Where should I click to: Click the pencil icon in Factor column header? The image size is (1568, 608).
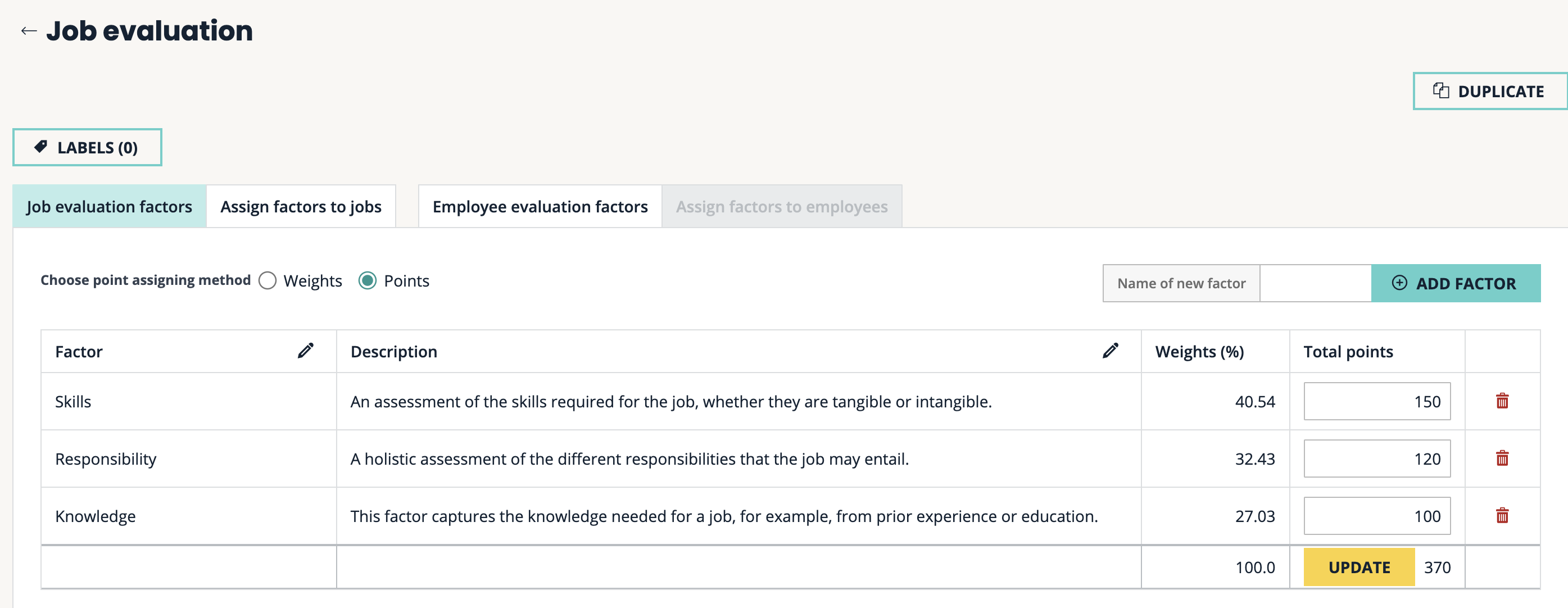tap(306, 351)
